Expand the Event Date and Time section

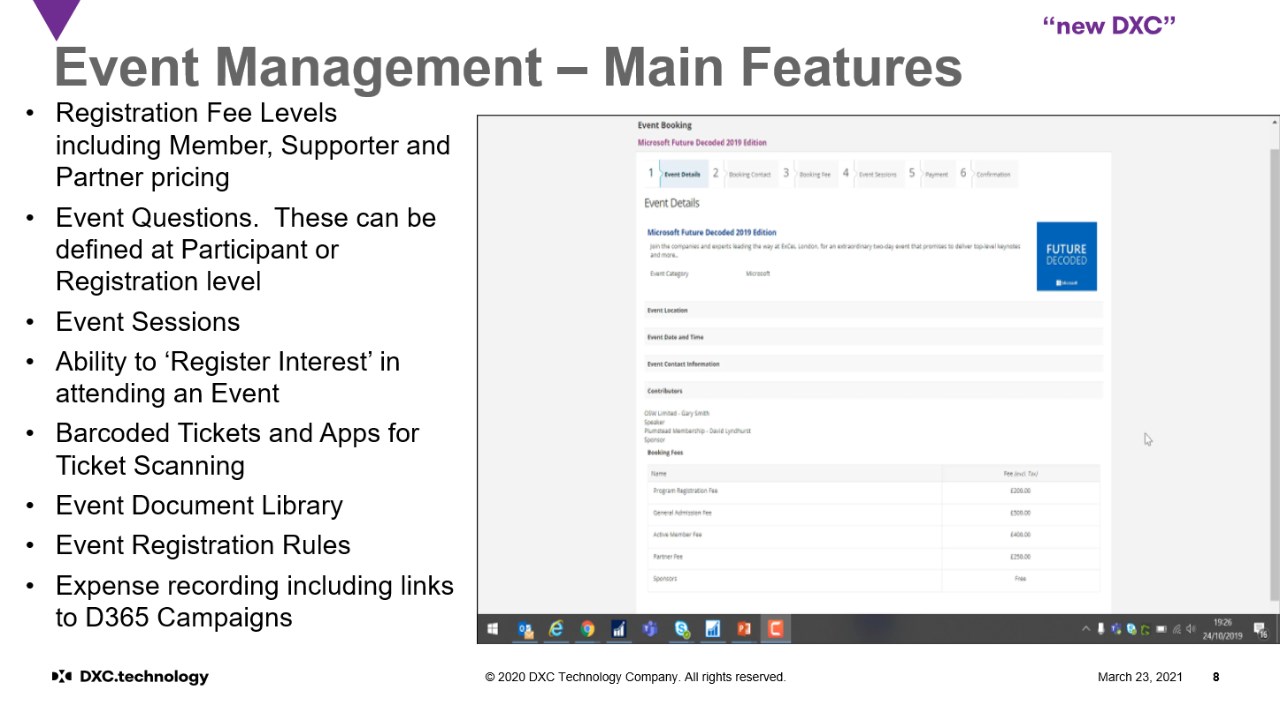[x=873, y=337]
